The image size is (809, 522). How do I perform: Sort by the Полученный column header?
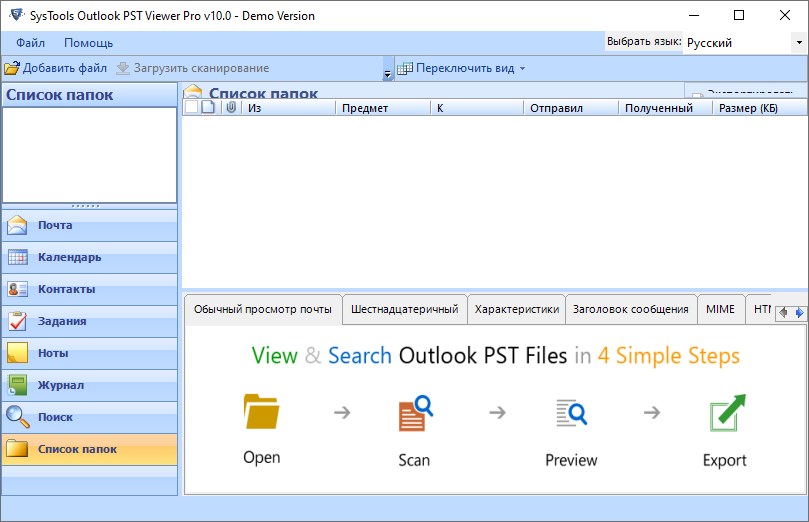[x=666, y=108]
